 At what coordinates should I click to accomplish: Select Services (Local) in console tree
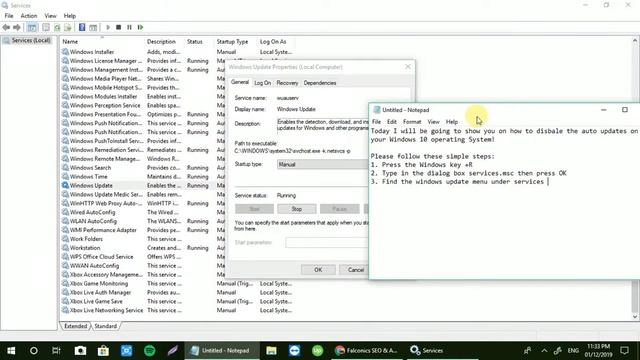coord(31,40)
